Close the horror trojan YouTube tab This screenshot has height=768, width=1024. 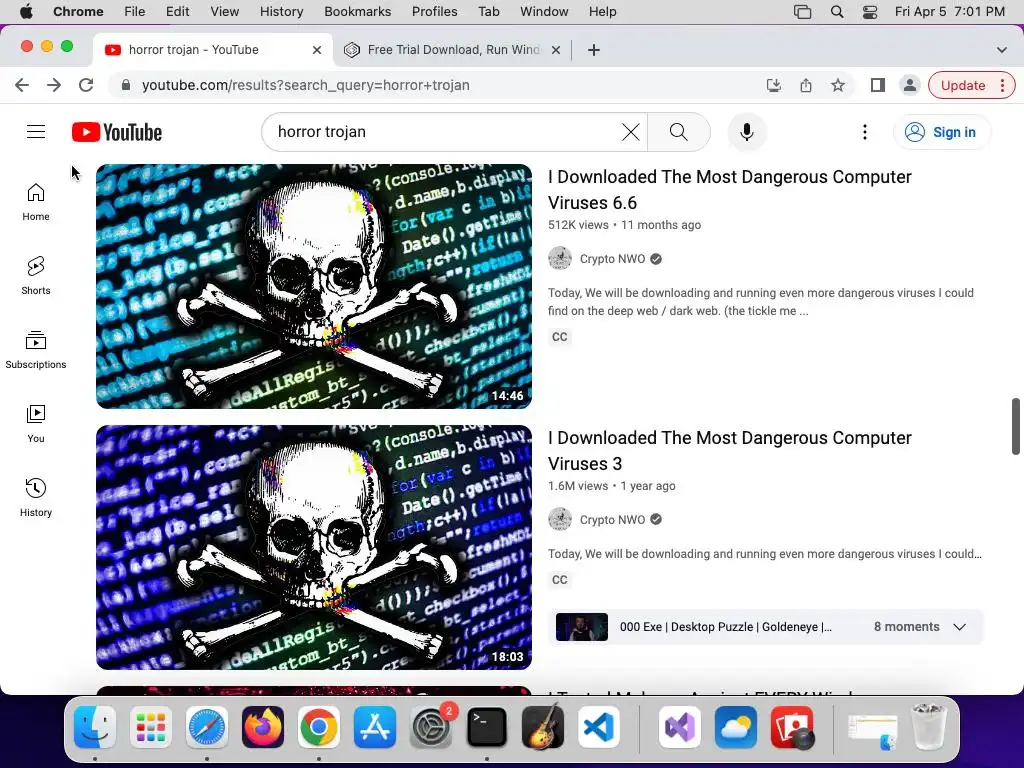317,50
